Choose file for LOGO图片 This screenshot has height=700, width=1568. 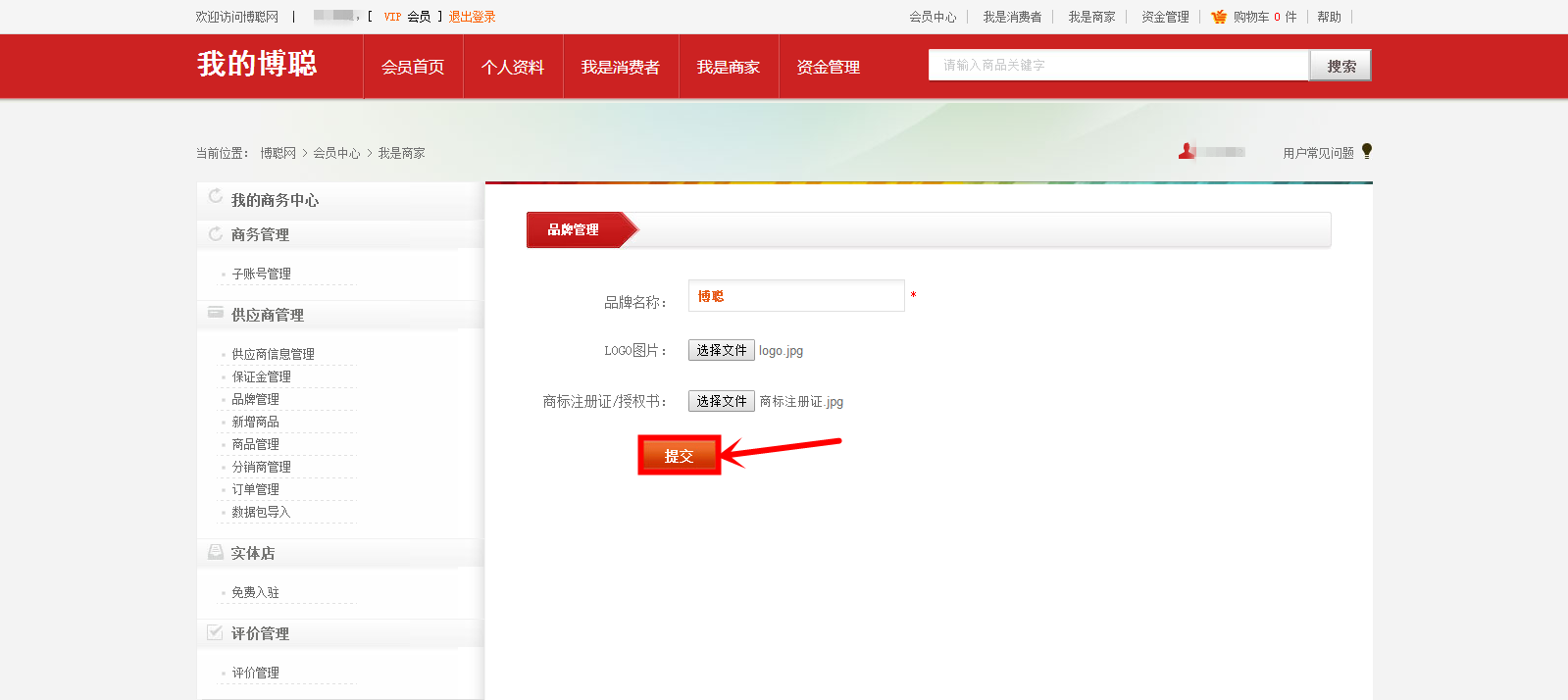pos(721,350)
